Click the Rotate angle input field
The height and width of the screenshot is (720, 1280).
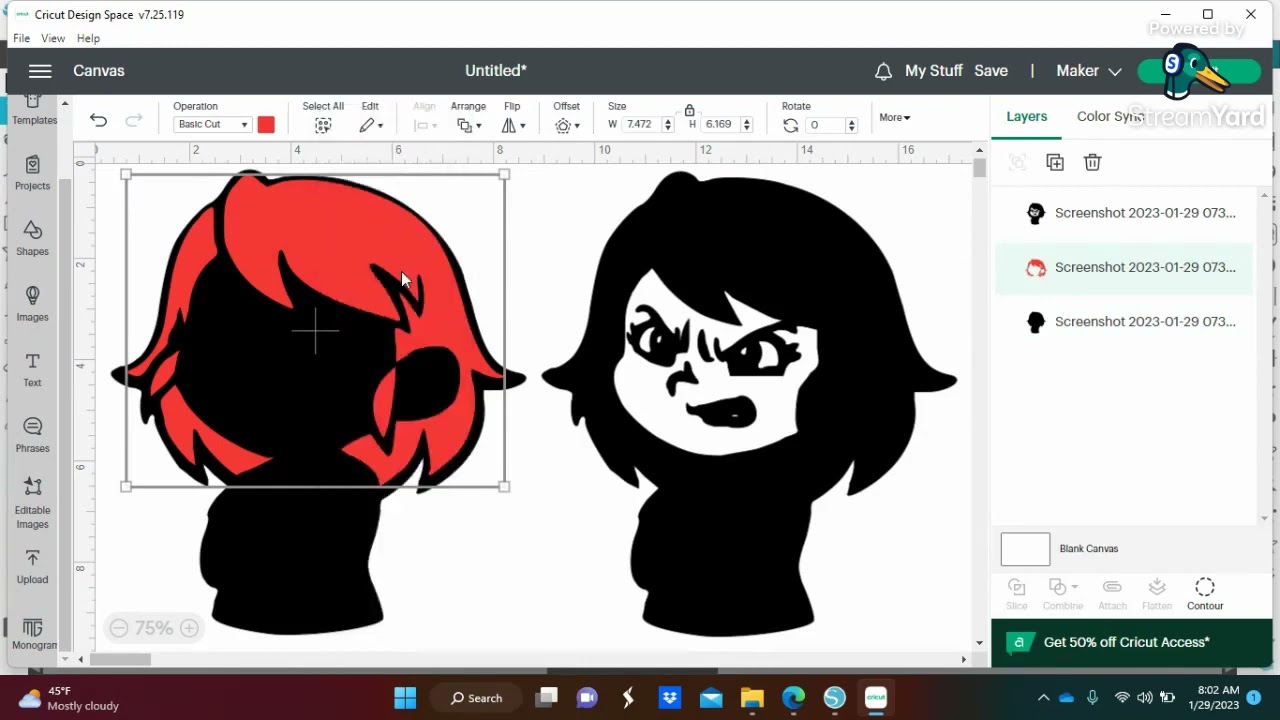coord(825,125)
